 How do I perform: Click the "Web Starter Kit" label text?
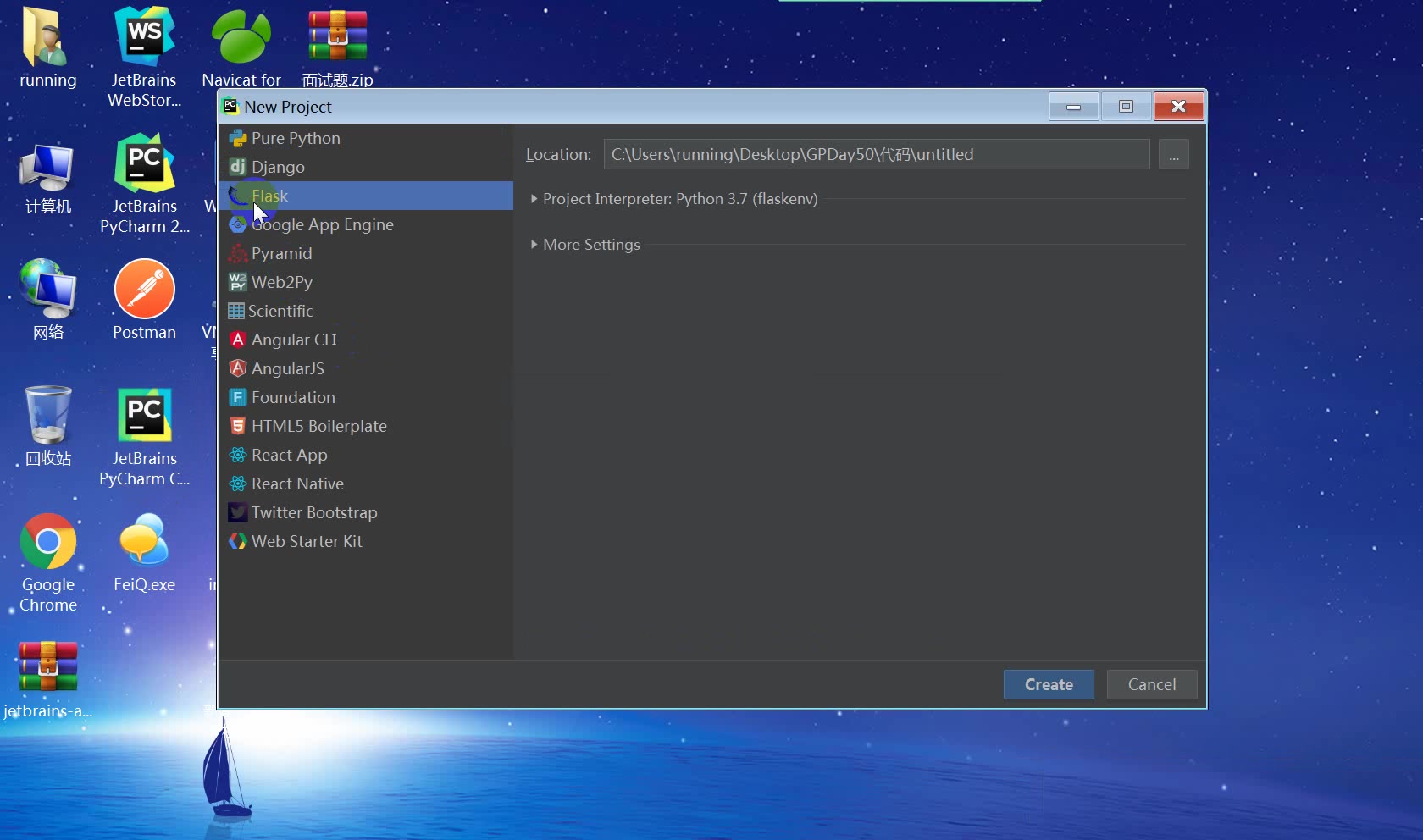point(307,541)
